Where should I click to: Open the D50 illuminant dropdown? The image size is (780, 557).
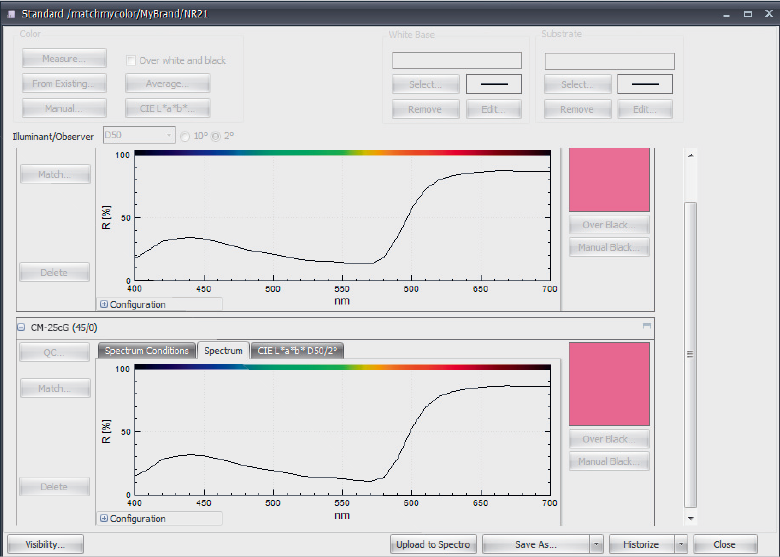click(x=139, y=135)
